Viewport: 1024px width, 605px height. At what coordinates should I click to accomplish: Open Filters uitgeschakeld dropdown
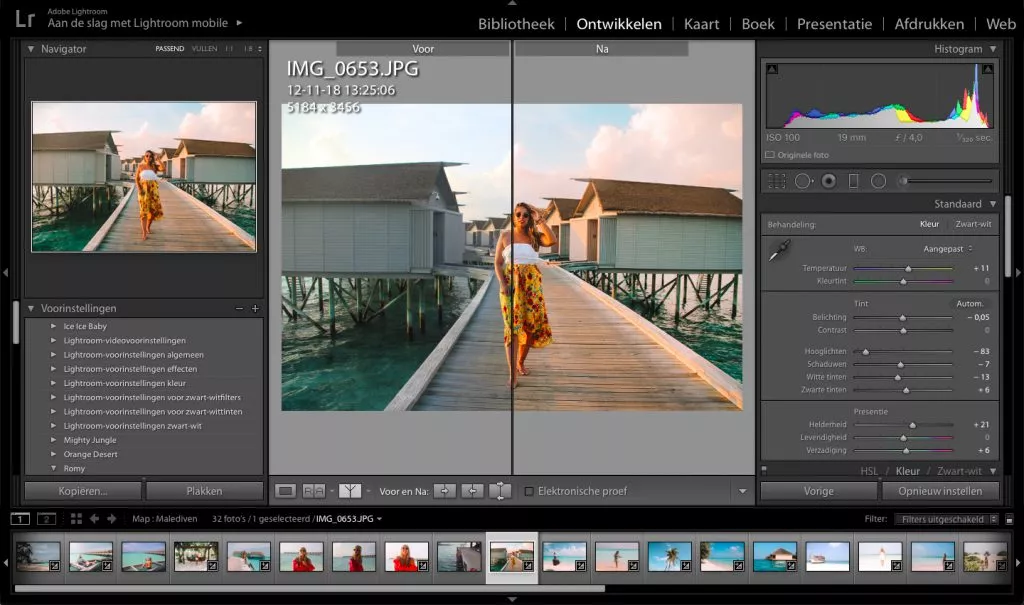(947, 519)
